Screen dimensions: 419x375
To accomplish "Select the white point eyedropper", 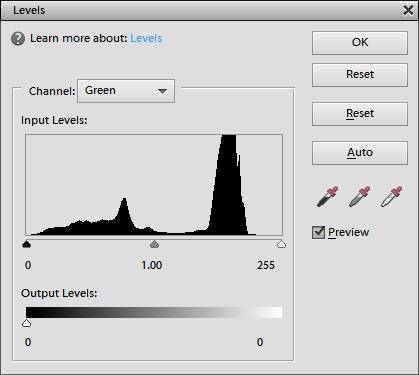I will pos(391,197).
